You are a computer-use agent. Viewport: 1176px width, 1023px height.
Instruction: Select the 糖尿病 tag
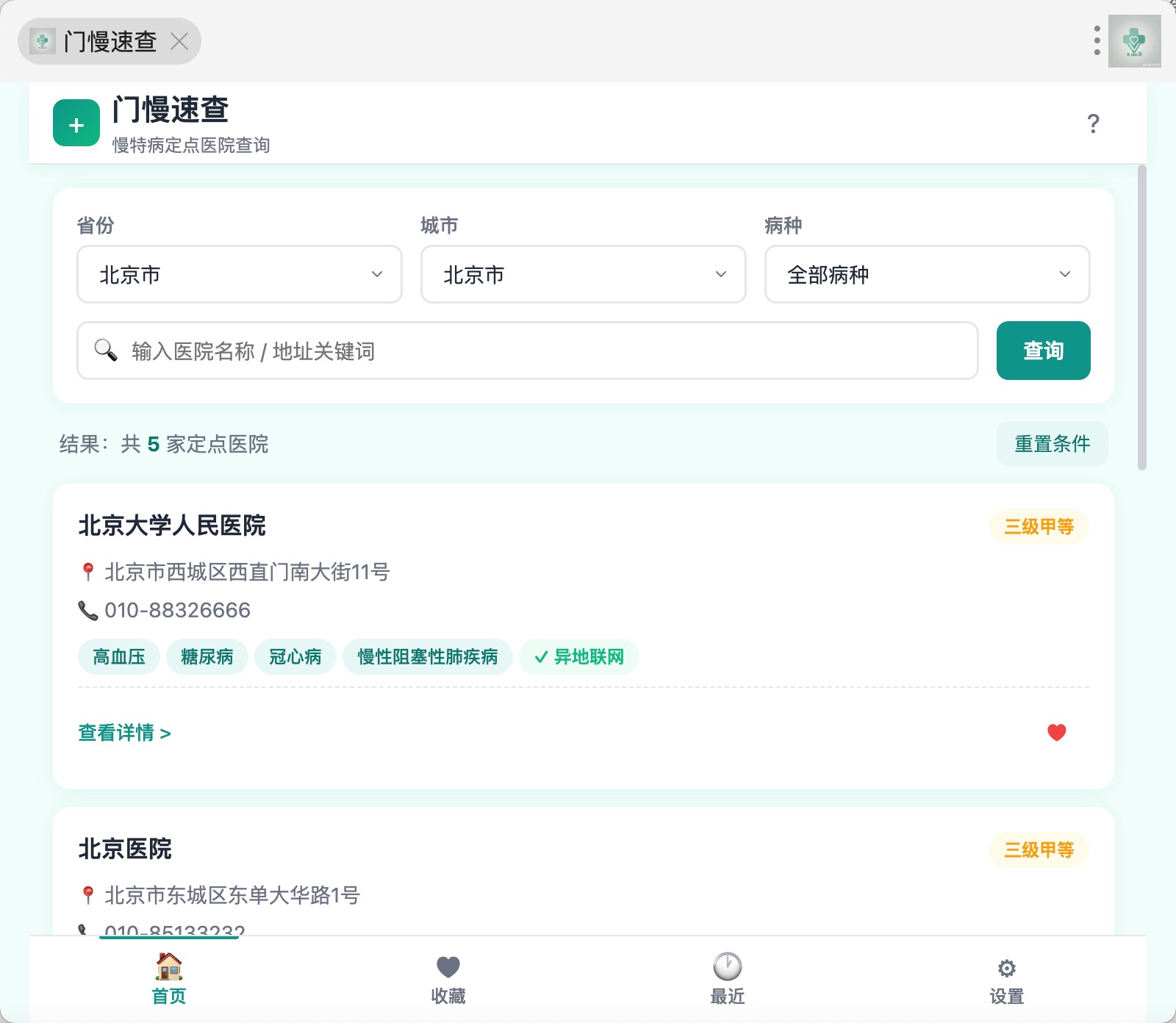coord(207,656)
